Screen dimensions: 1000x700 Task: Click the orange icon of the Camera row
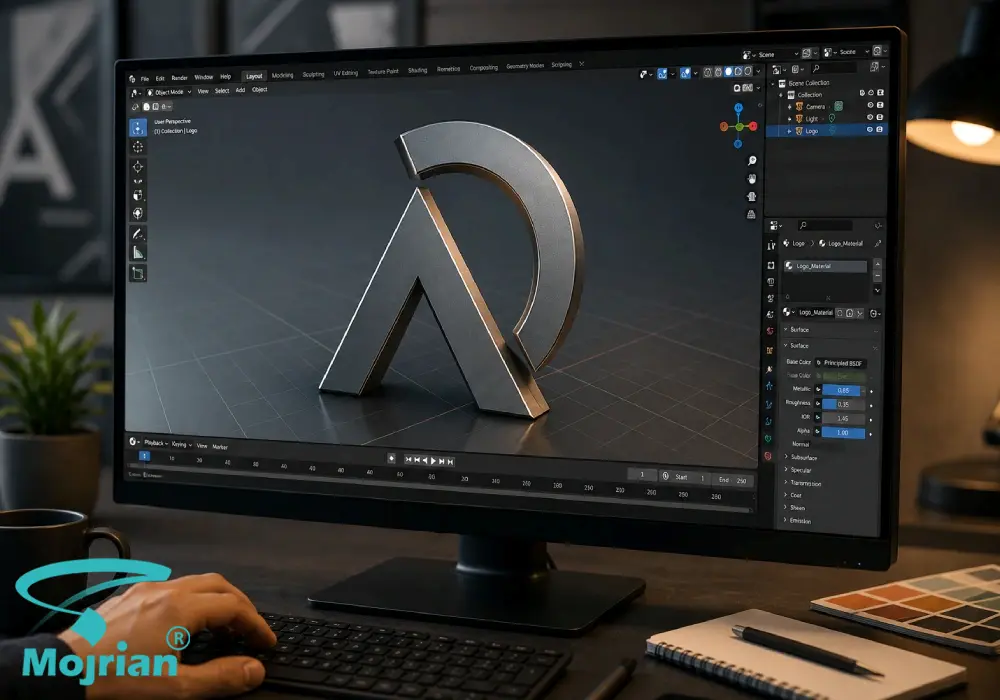click(799, 106)
